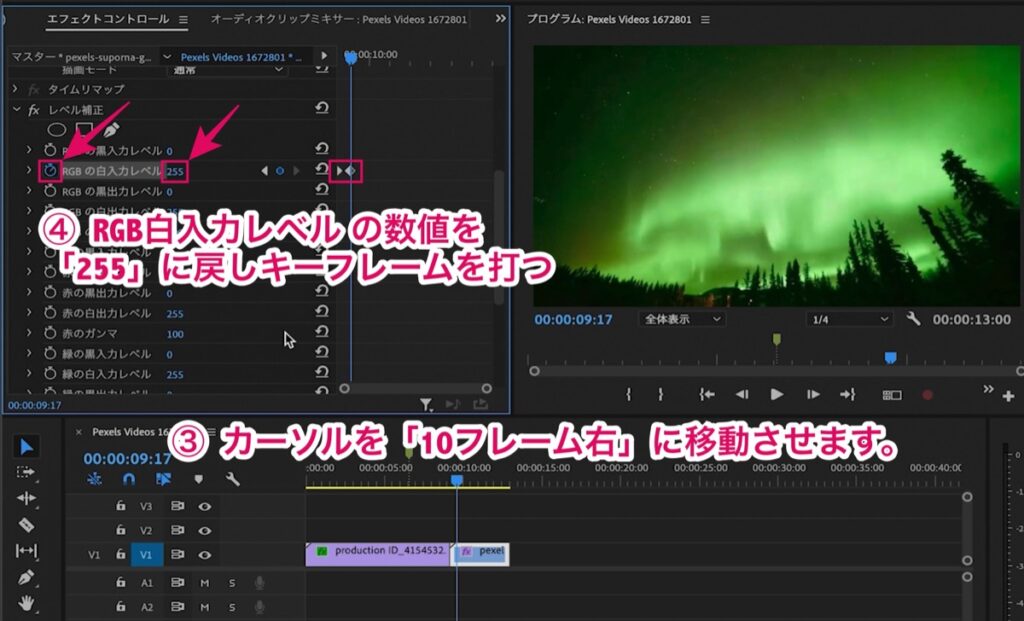Open program monitor wrench settings

point(913,319)
